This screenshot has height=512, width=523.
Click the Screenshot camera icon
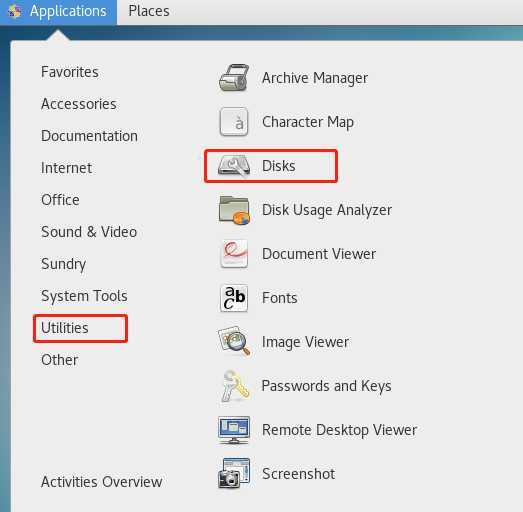pos(234,473)
